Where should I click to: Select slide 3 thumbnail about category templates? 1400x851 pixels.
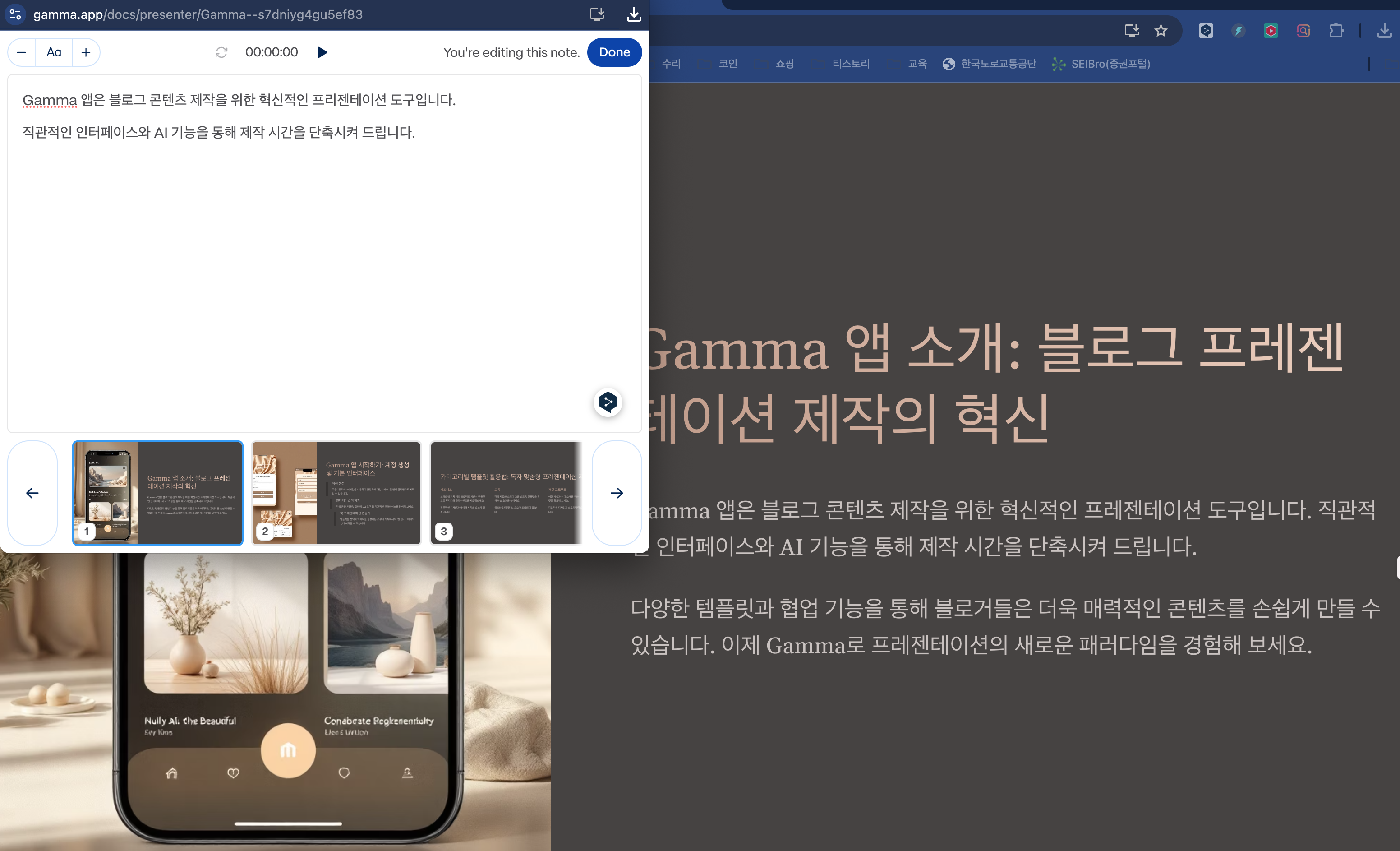(x=507, y=493)
